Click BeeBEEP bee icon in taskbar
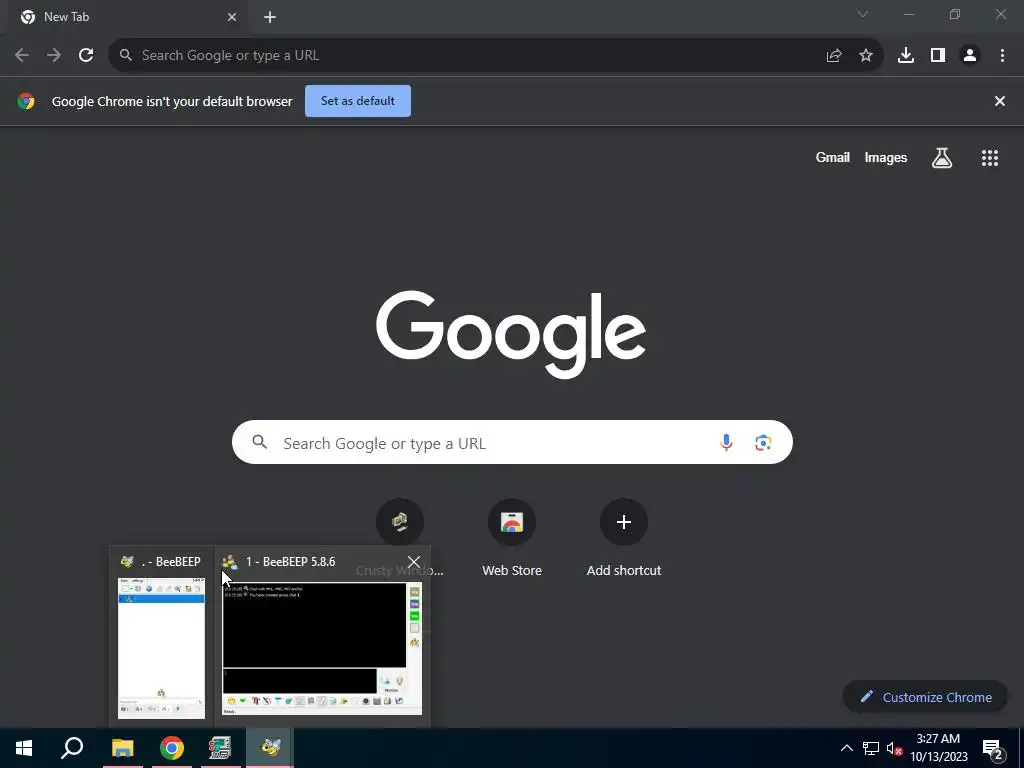This screenshot has height=768, width=1024. coord(270,748)
